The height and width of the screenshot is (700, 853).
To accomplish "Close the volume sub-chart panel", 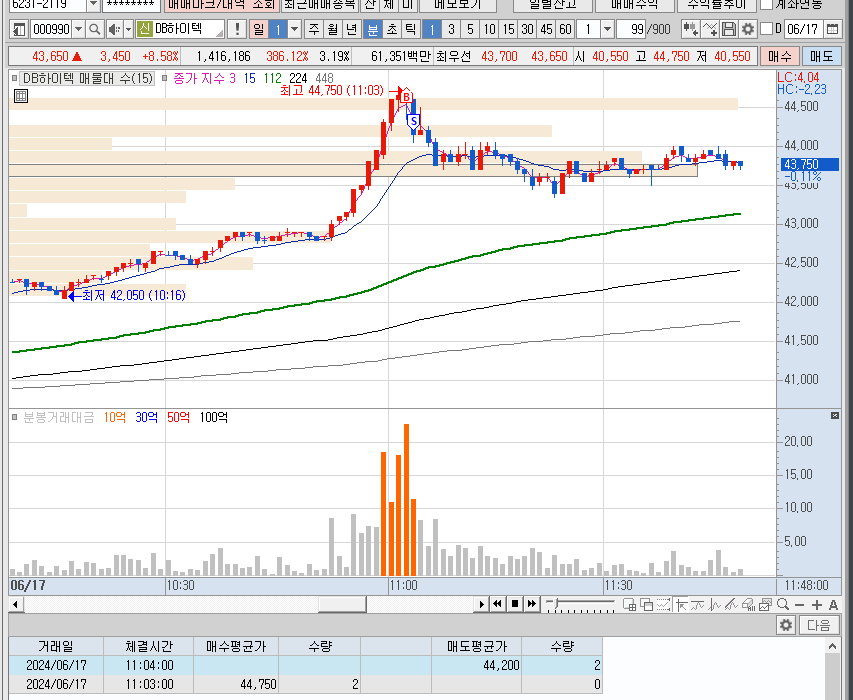I will point(835,416).
